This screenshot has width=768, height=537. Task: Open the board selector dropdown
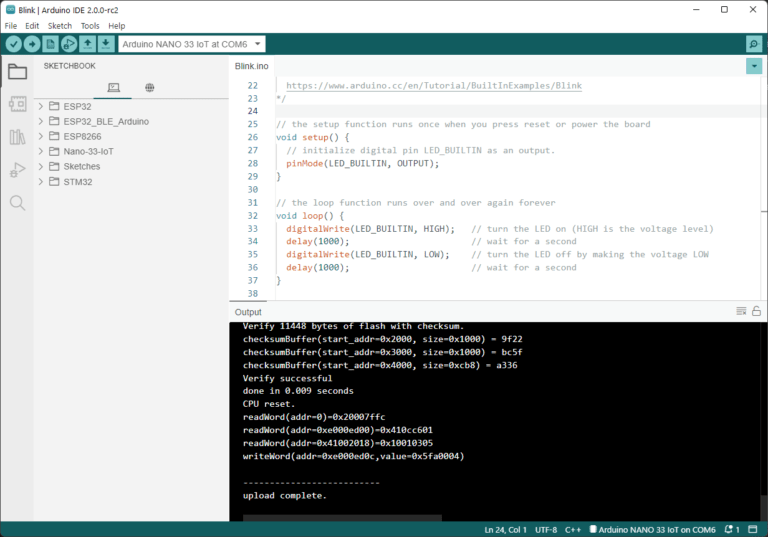tap(192, 44)
